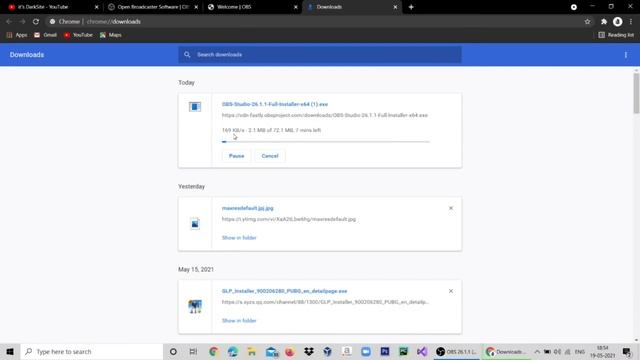
Task: Open the ENG language indicator
Action: [580, 351]
